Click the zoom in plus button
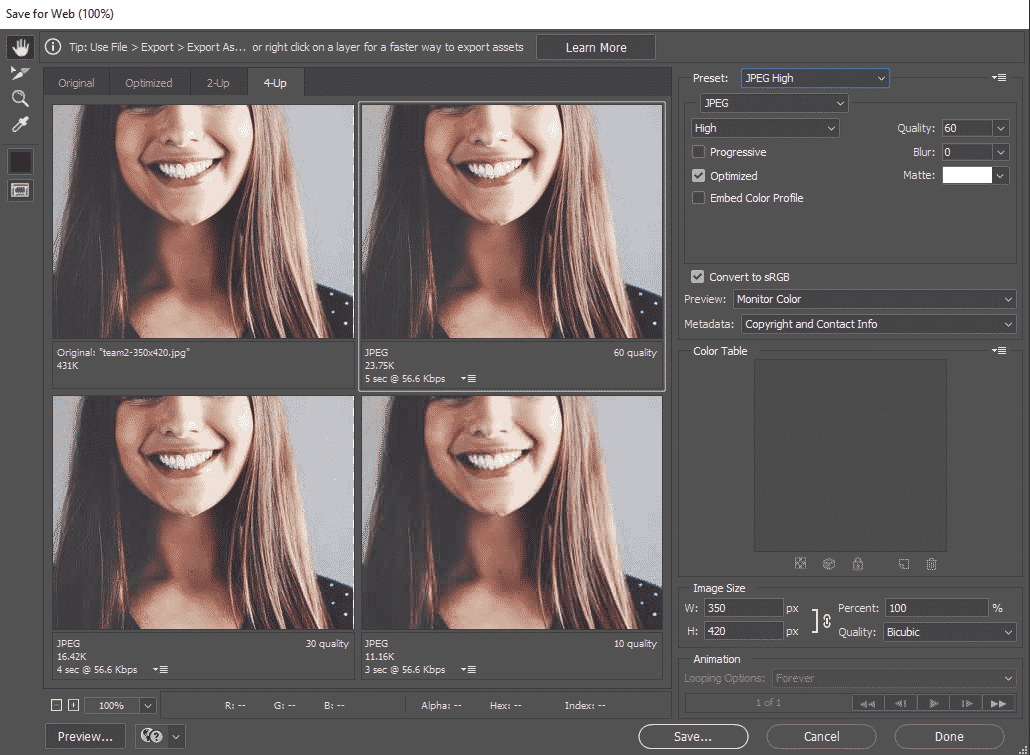The height and width of the screenshot is (755, 1030). pos(74,705)
